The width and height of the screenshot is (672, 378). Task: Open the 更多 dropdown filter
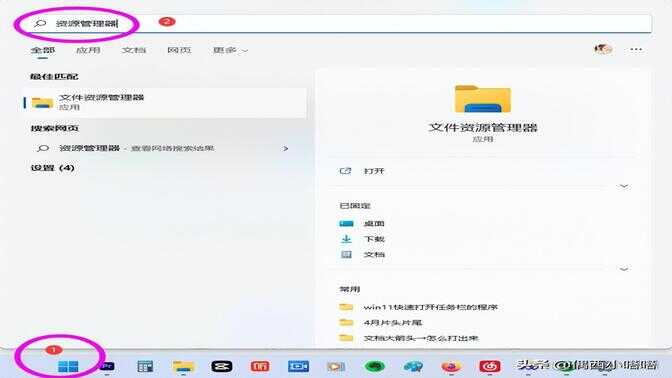pos(230,50)
